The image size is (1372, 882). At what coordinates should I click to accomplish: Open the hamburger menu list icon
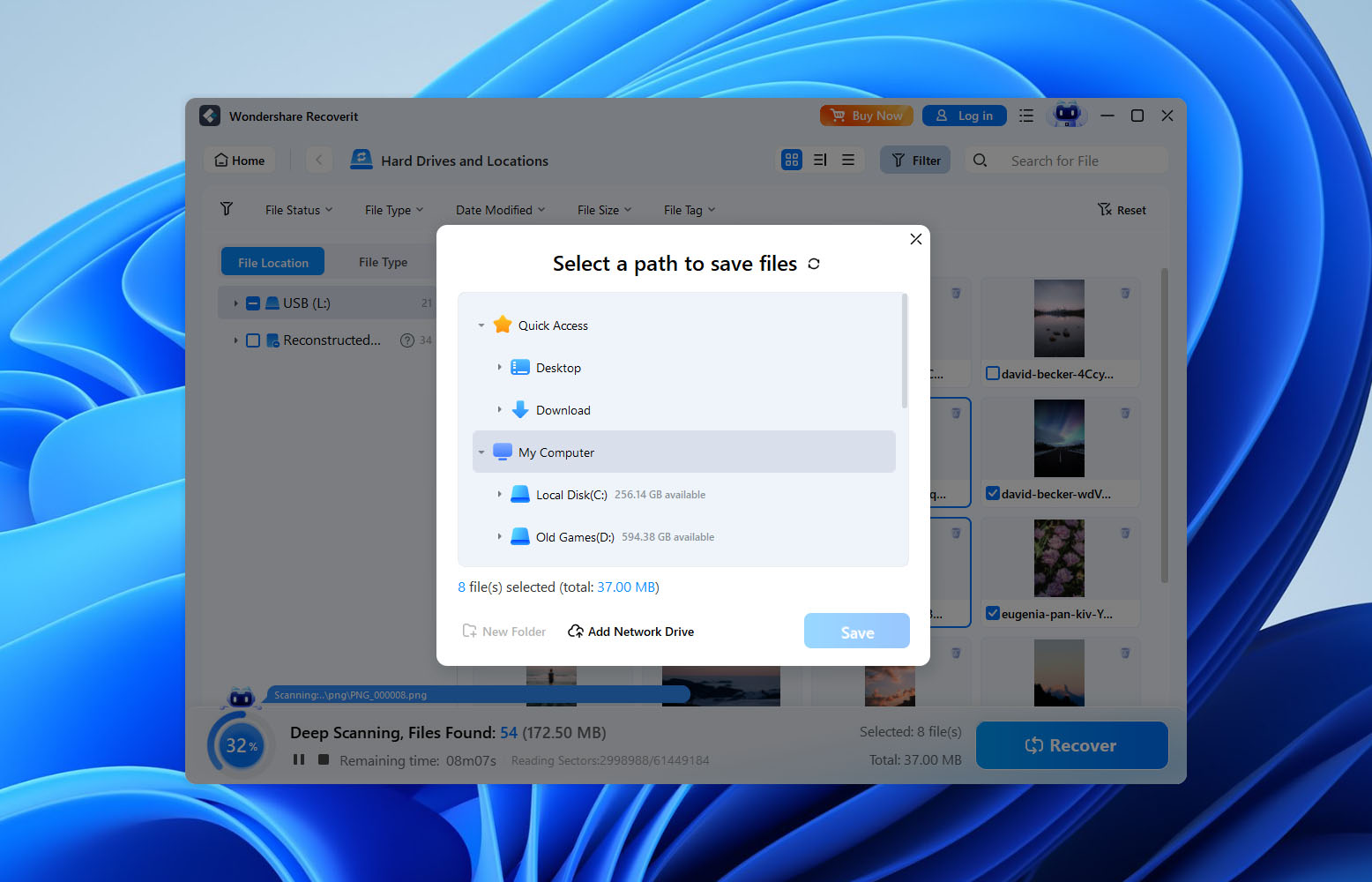[x=1026, y=116]
